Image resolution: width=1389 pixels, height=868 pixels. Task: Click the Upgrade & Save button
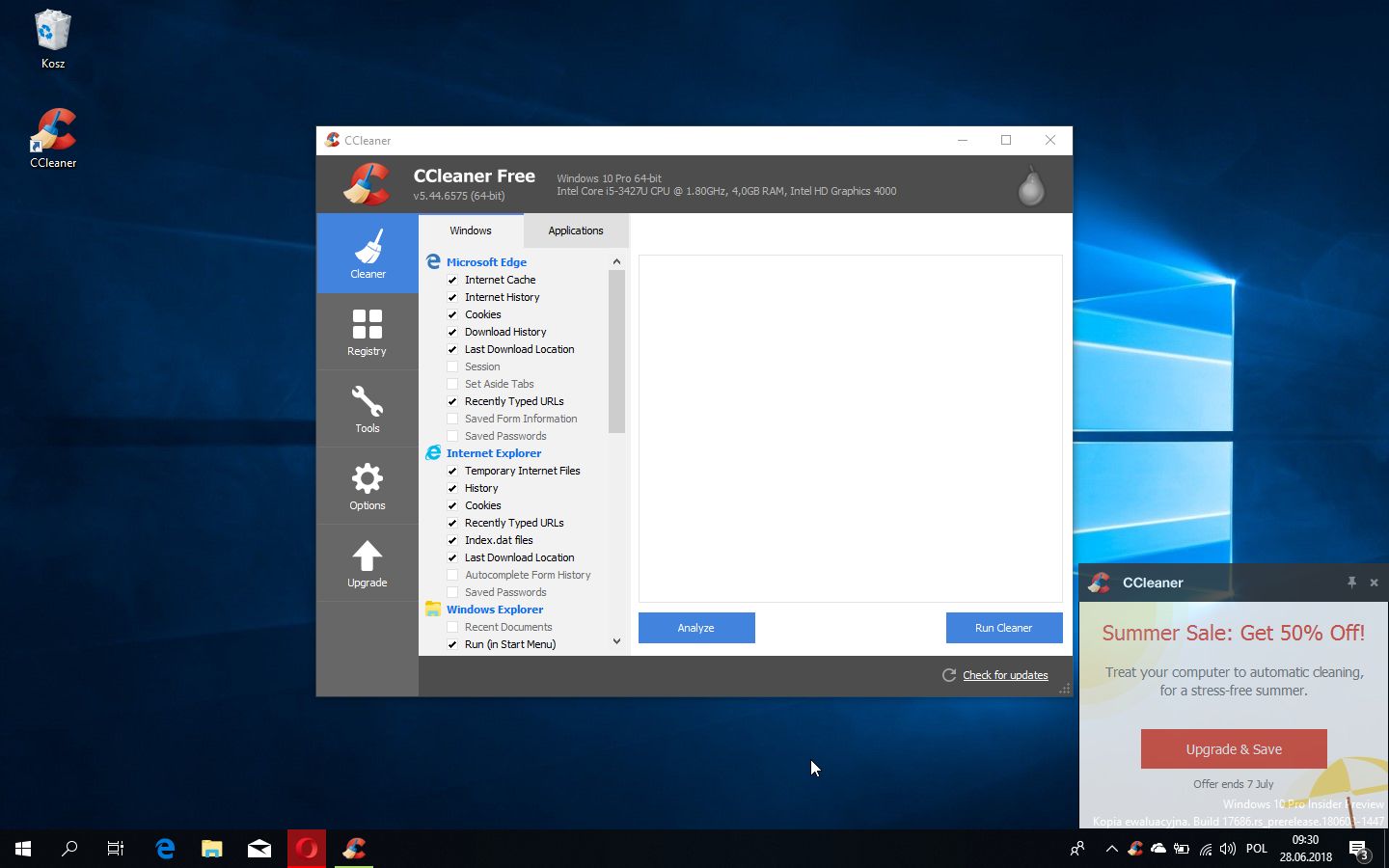coord(1234,749)
